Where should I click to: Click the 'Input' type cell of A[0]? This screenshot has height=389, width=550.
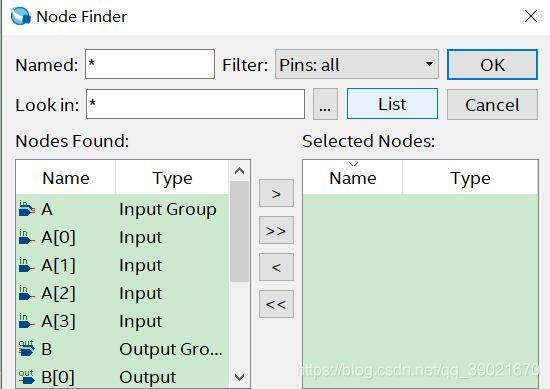click(x=141, y=237)
